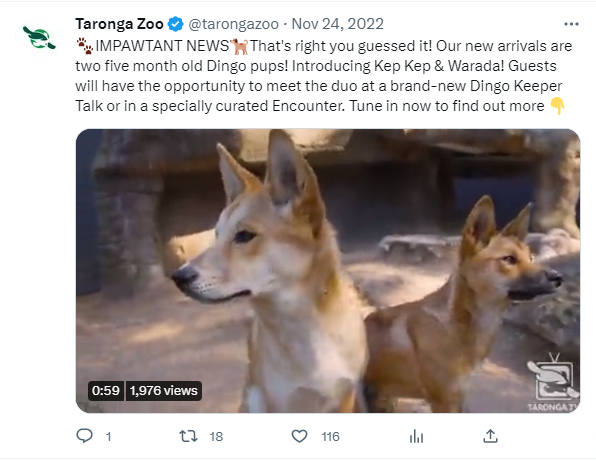Open the three-dot more options menu
The image size is (596, 461).
pyautogui.click(x=571, y=24)
